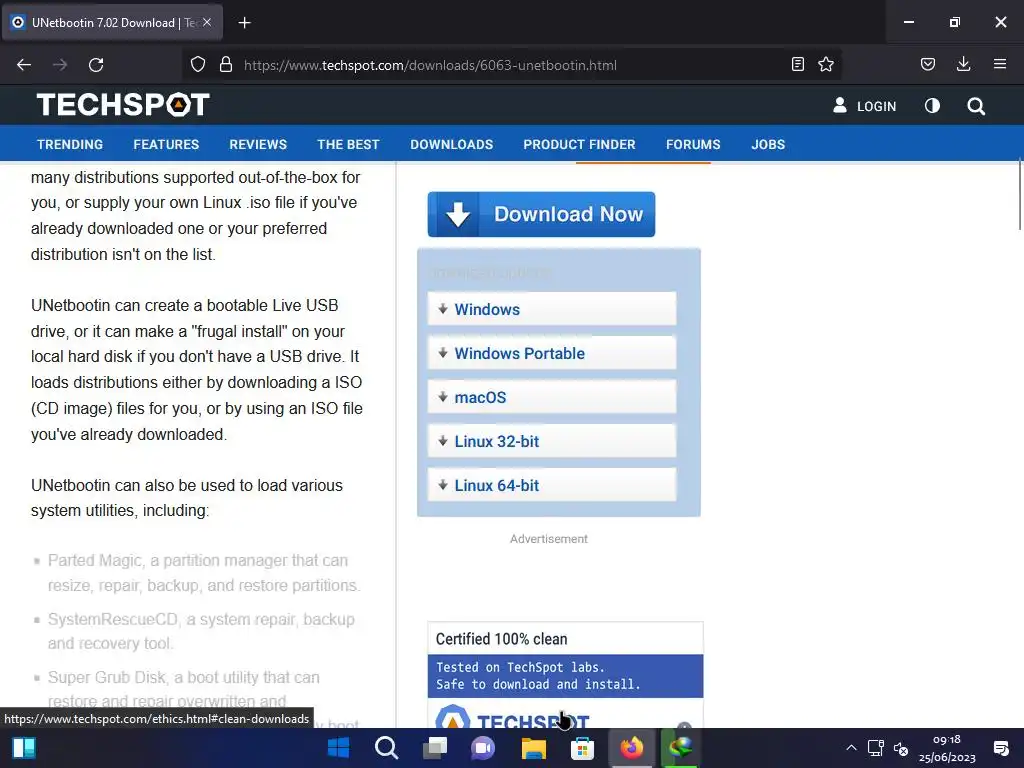Image resolution: width=1024 pixels, height=768 pixels.
Task: Reload the current page
Action: point(96,65)
